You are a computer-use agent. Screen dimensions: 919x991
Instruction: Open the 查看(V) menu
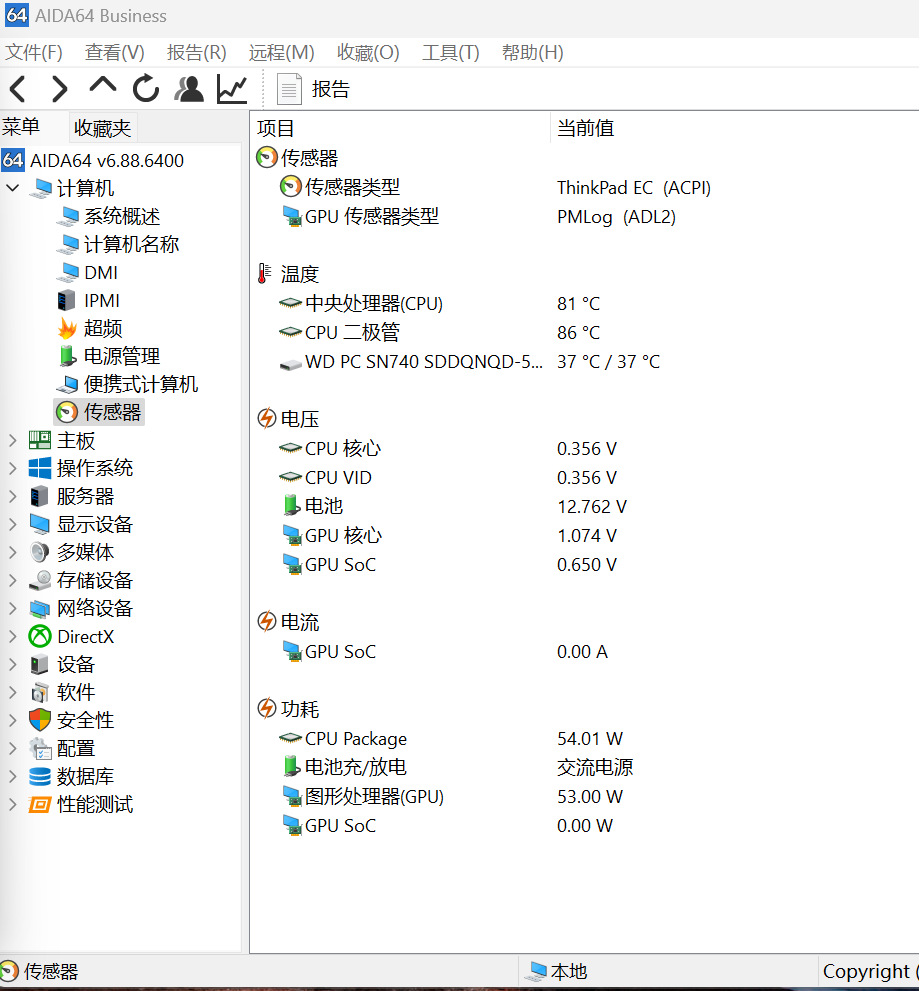114,52
